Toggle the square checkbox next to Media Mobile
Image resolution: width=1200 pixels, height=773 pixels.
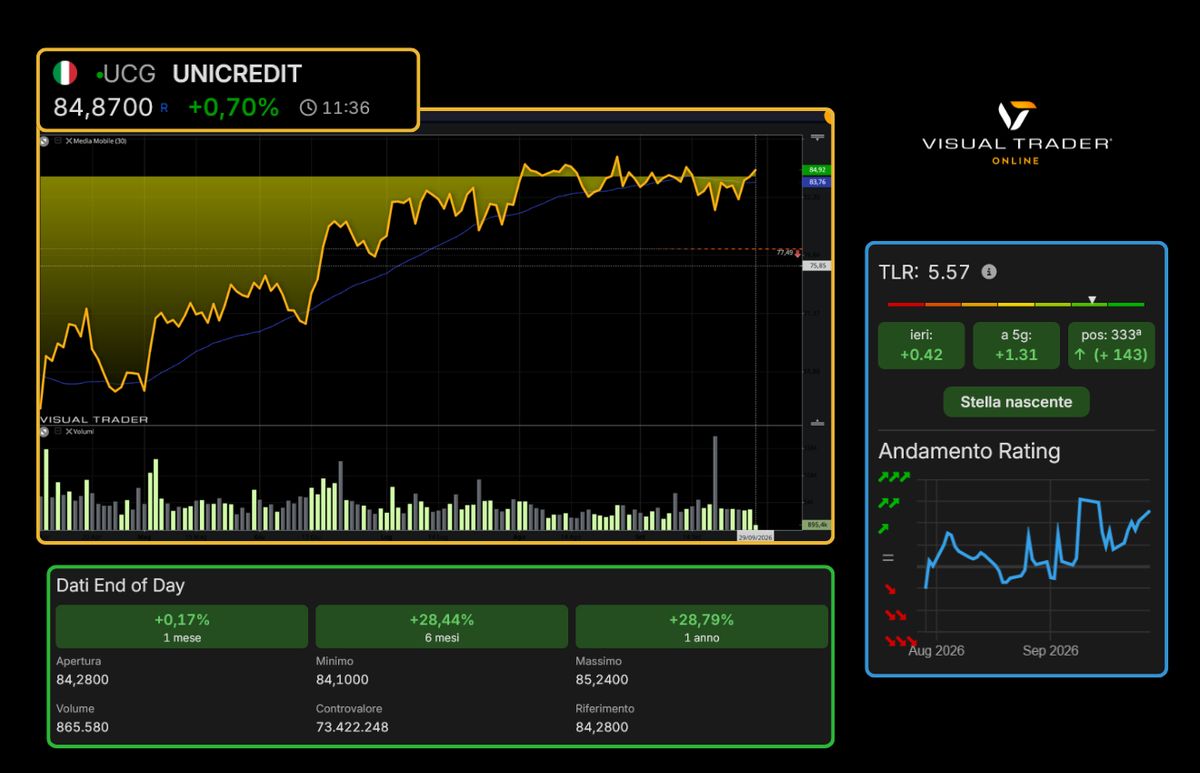pyautogui.click(x=58, y=141)
